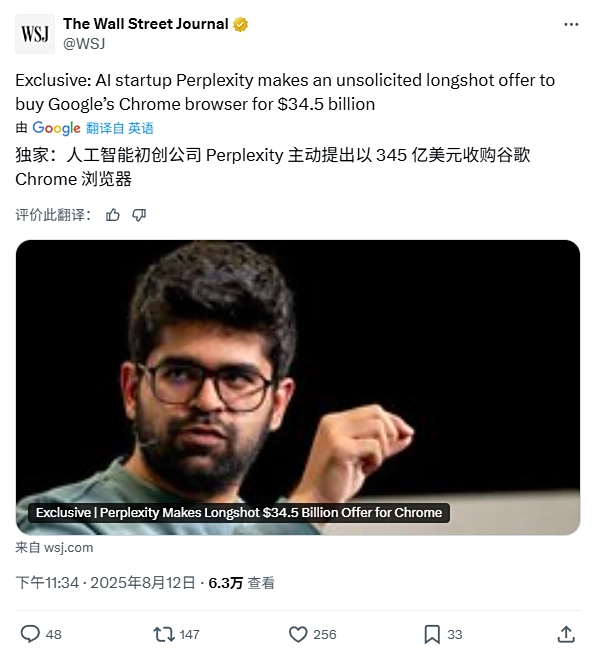This screenshot has width=595, height=652.
Task: Click the timestamp 下午11:34 · 2025年8月12日
Action: pos(105,583)
